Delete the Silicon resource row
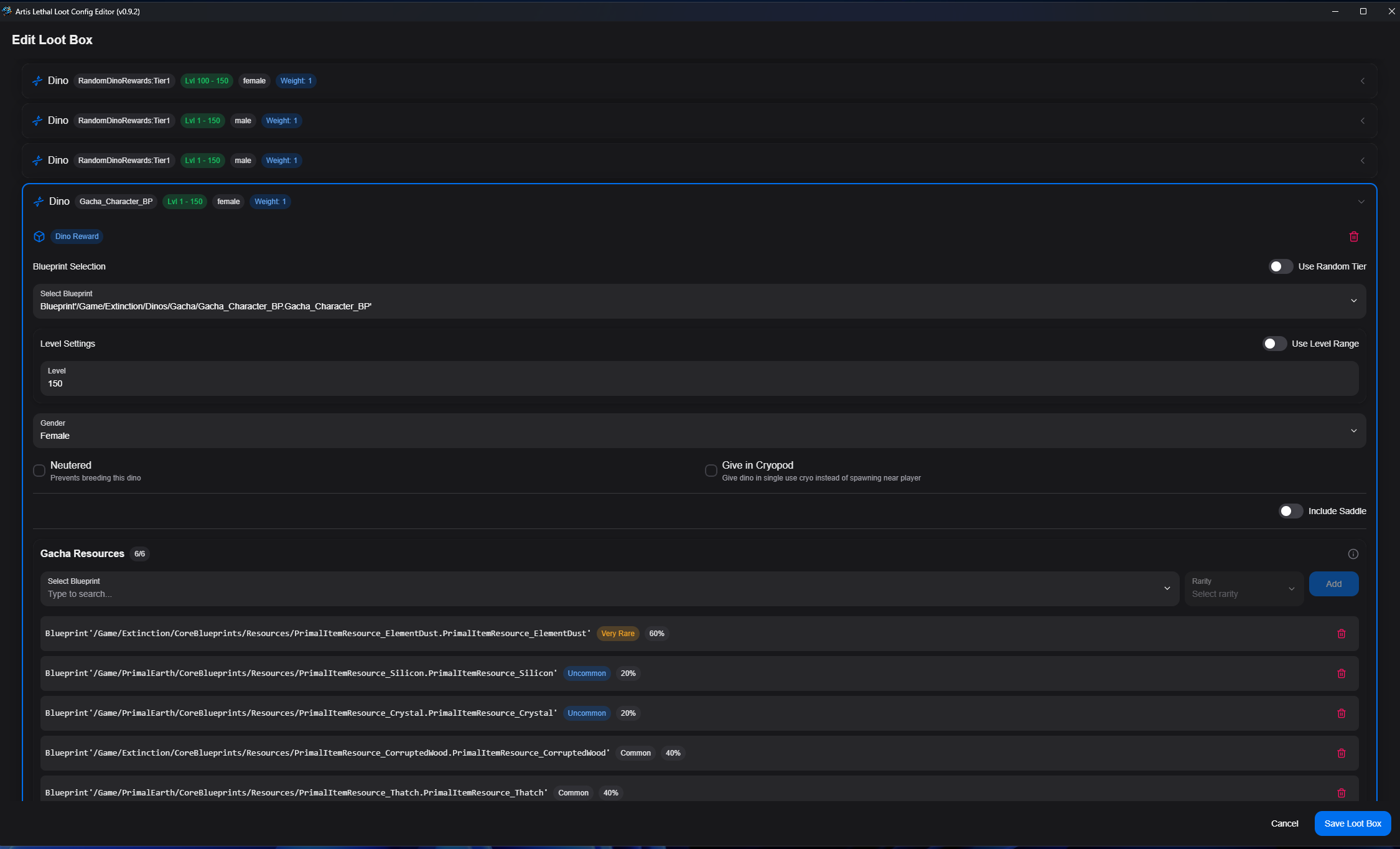This screenshot has height=849, width=1400. click(1342, 673)
